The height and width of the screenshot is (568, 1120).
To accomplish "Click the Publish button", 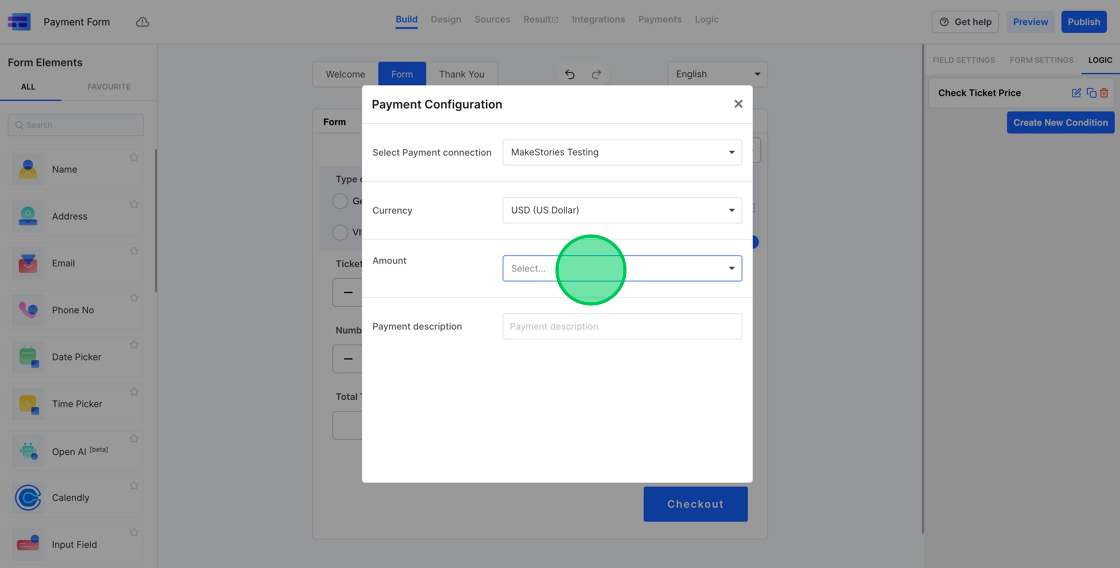I will (1083, 22).
